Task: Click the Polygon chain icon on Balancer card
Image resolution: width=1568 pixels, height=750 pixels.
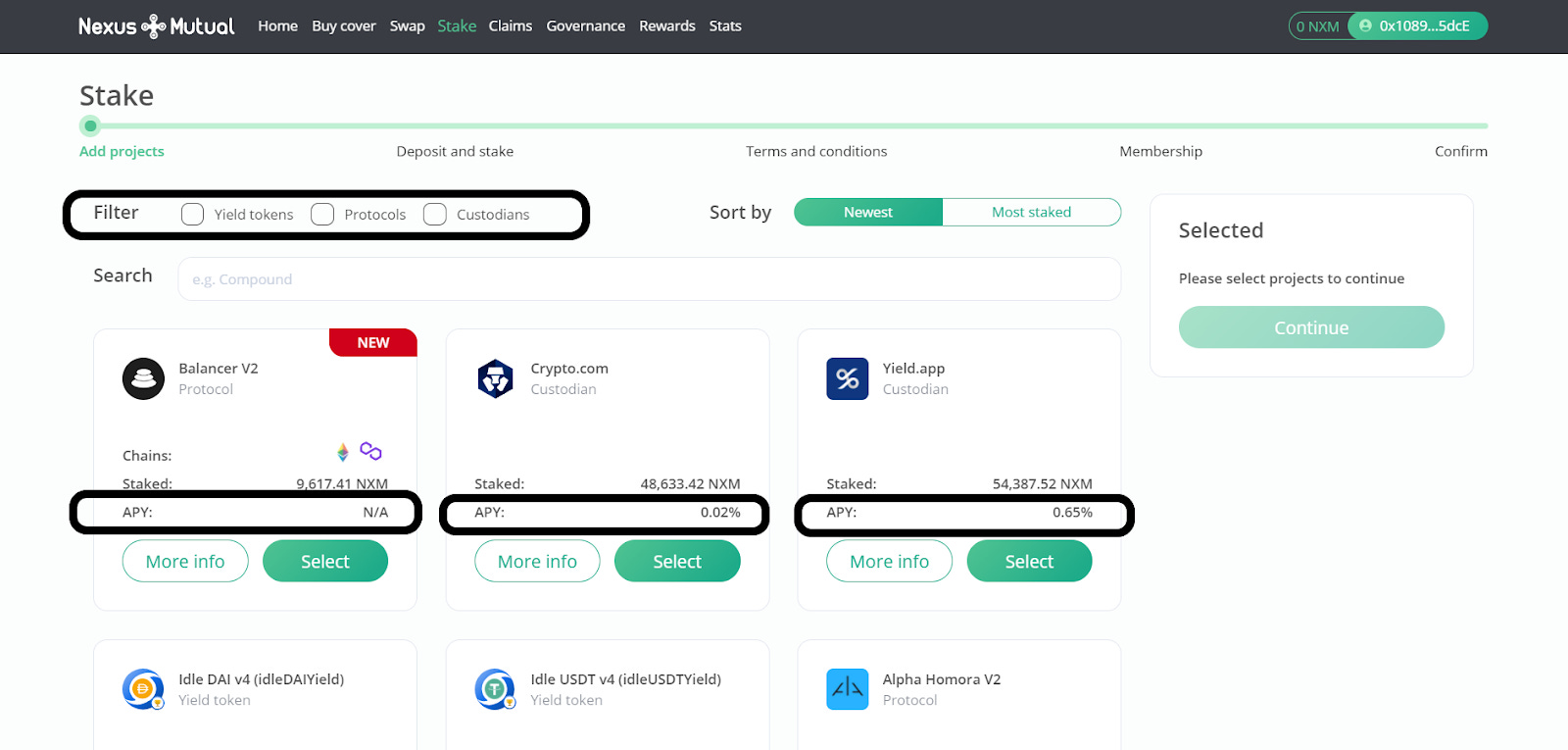Action: (x=370, y=451)
